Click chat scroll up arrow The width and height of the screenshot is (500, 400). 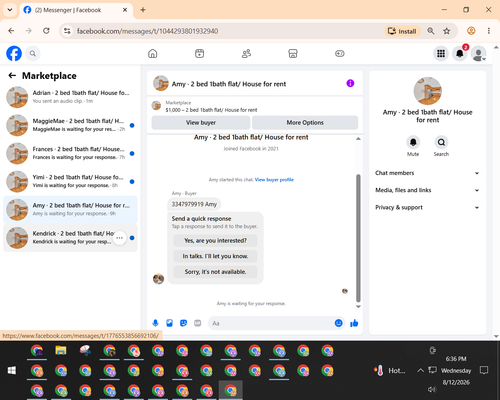point(358,138)
